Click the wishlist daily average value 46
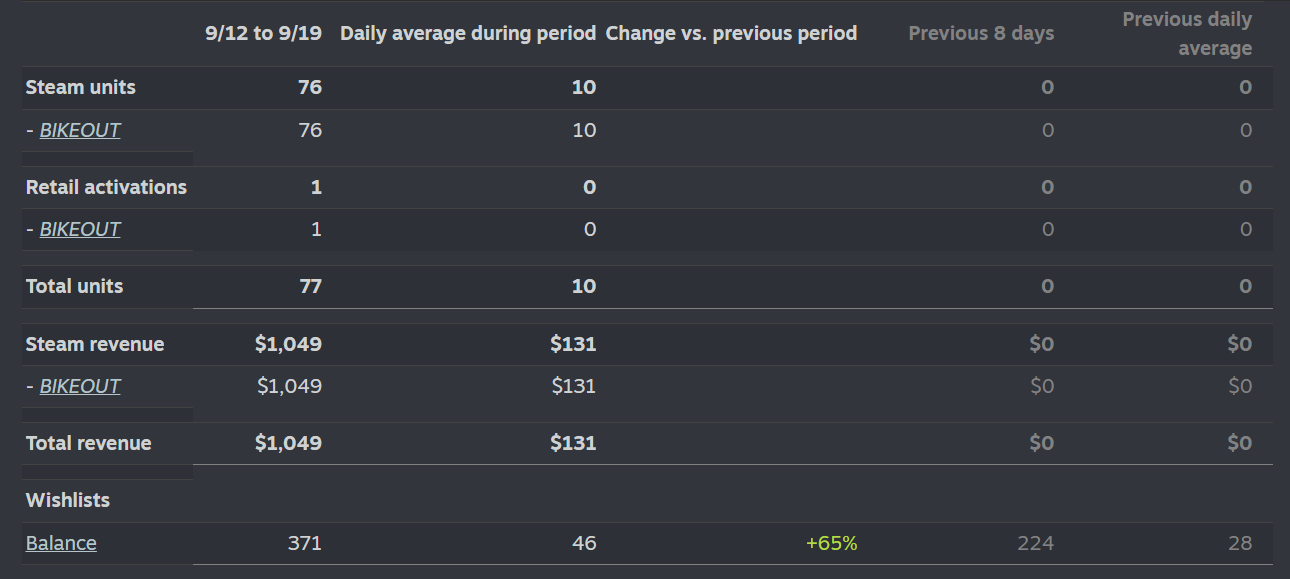 coord(584,543)
